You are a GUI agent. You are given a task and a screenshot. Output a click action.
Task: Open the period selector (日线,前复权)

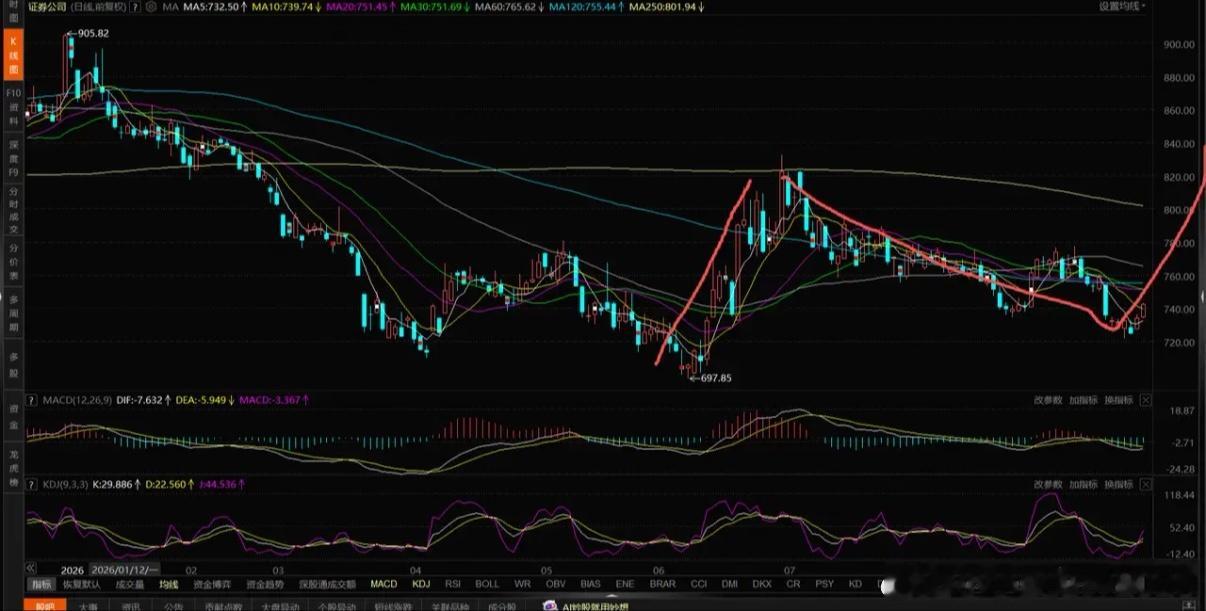[99, 7]
